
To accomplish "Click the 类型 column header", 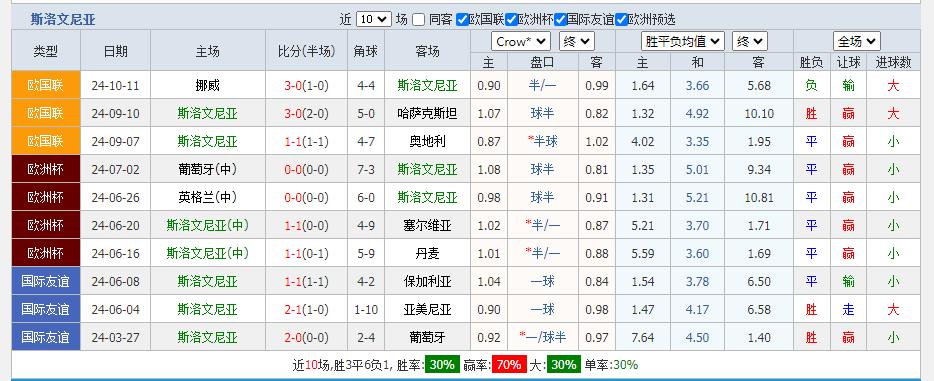I will coord(46,51).
